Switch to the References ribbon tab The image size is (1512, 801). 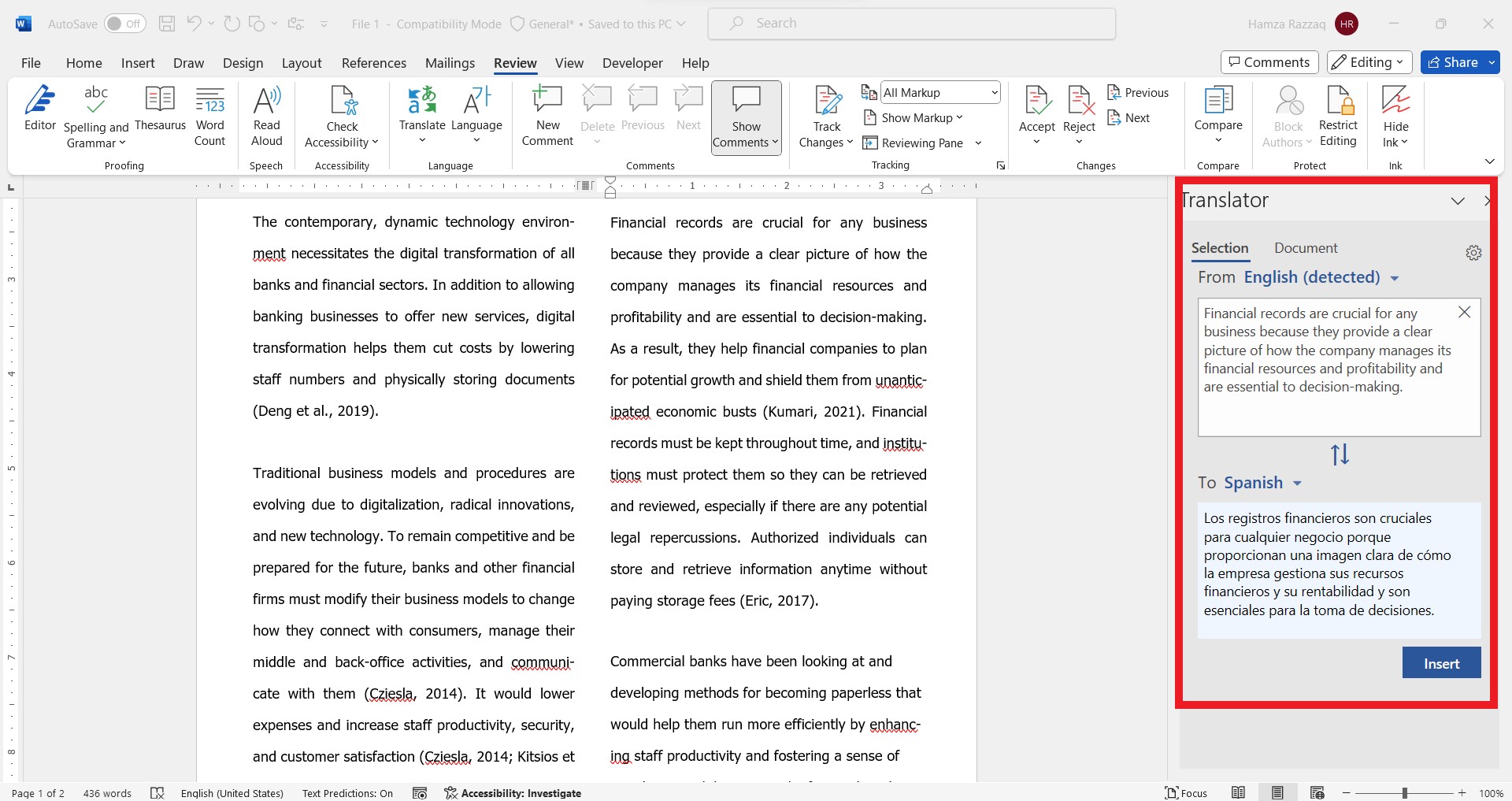point(373,63)
